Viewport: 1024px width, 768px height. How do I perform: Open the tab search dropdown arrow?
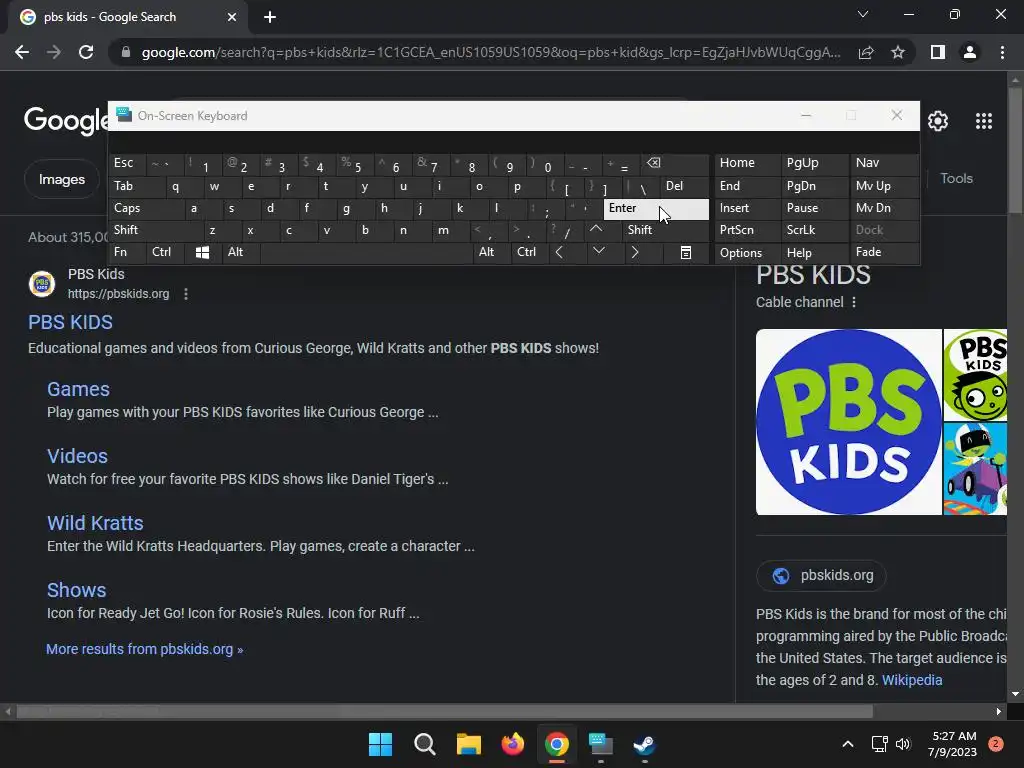863,14
